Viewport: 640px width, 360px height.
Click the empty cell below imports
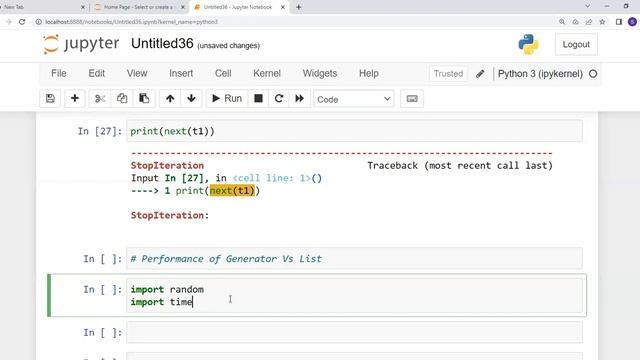[354, 333]
